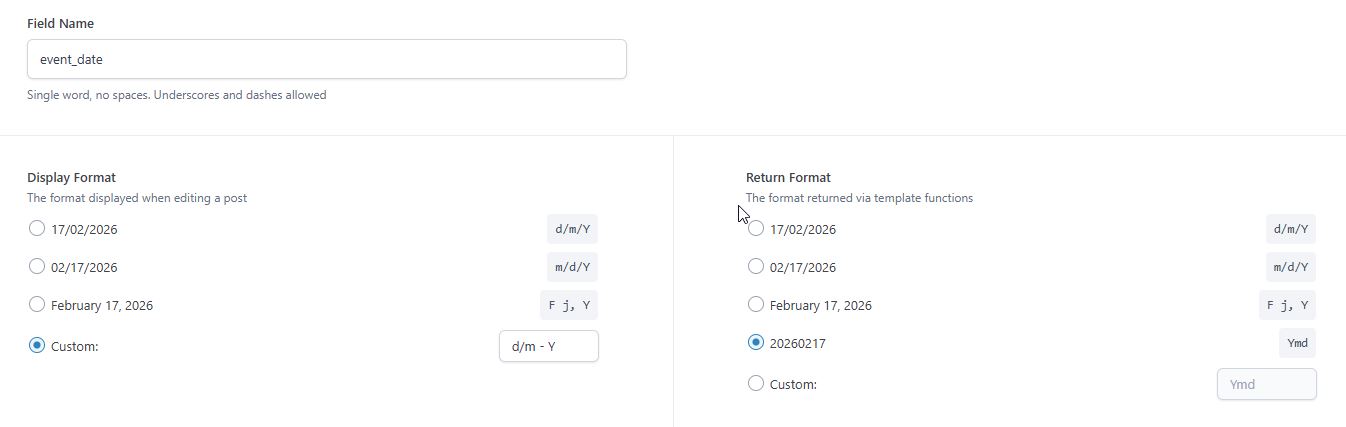Click the Field Name text input
Viewport: 1346px width, 427px height.
(326, 59)
